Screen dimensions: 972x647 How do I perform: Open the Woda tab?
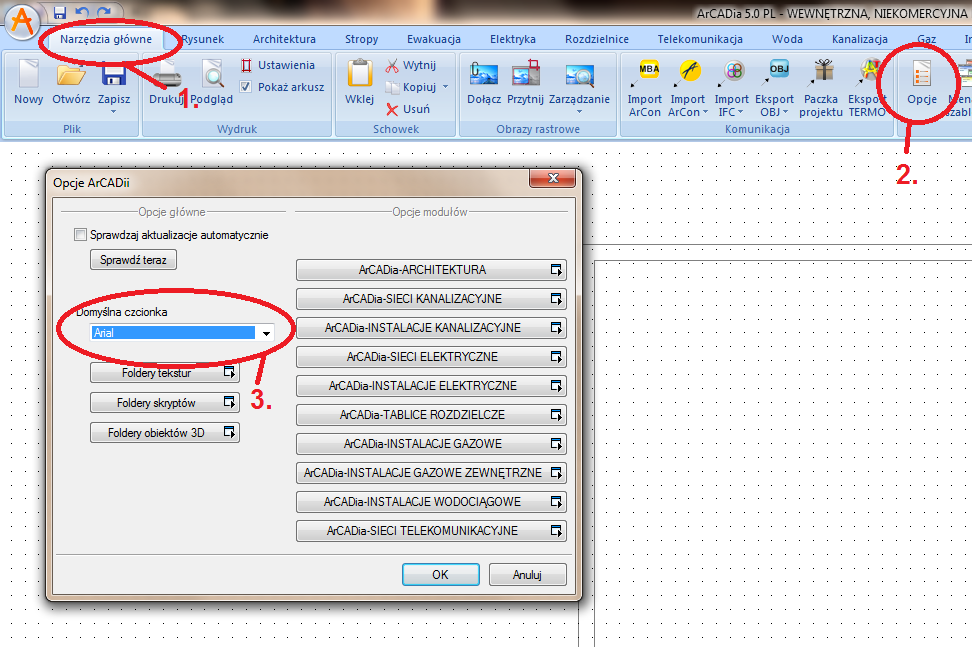[787, 39]
